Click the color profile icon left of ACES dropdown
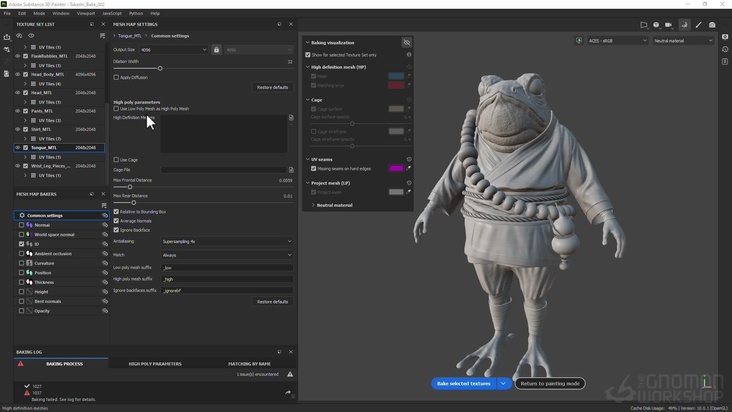Image resolution: width=732 pixels, height=412 pixels. point(579,41)
